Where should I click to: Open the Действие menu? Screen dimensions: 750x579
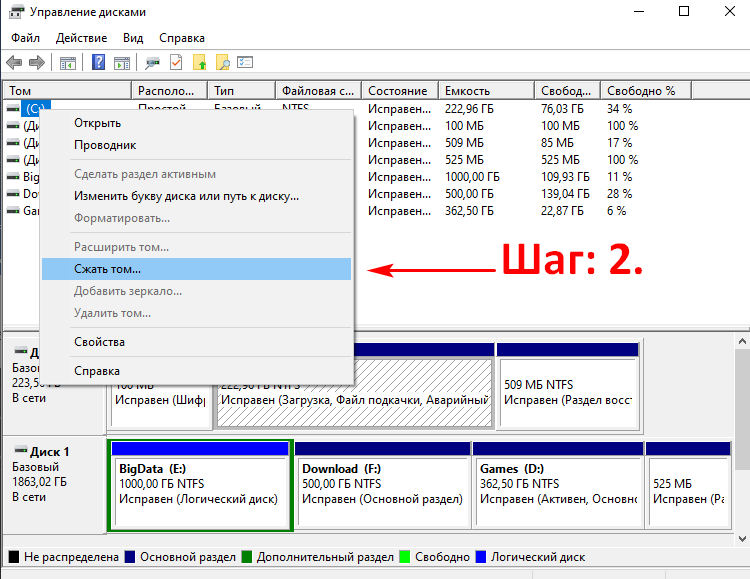point(81,38)
